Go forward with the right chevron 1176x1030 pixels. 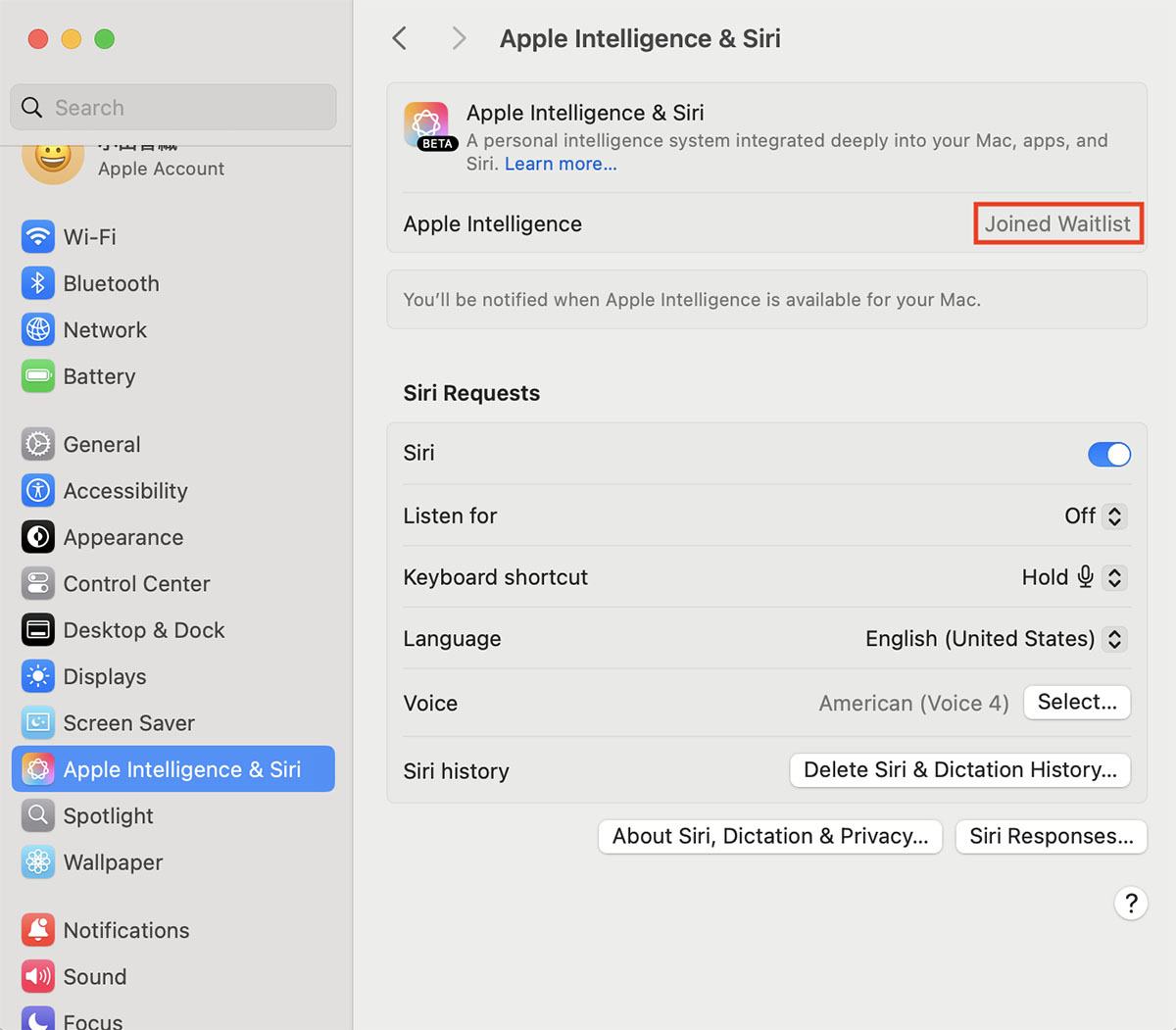tap(459, 38)
